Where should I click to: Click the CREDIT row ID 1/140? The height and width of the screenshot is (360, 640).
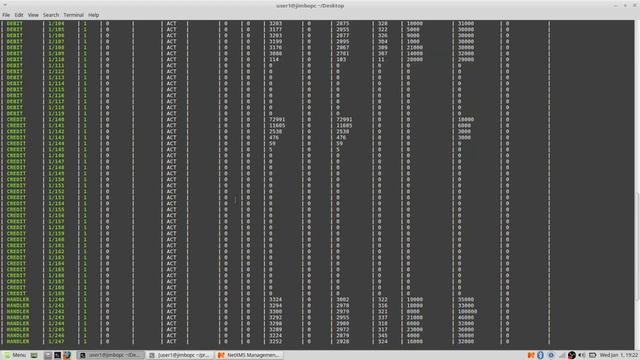56,119
